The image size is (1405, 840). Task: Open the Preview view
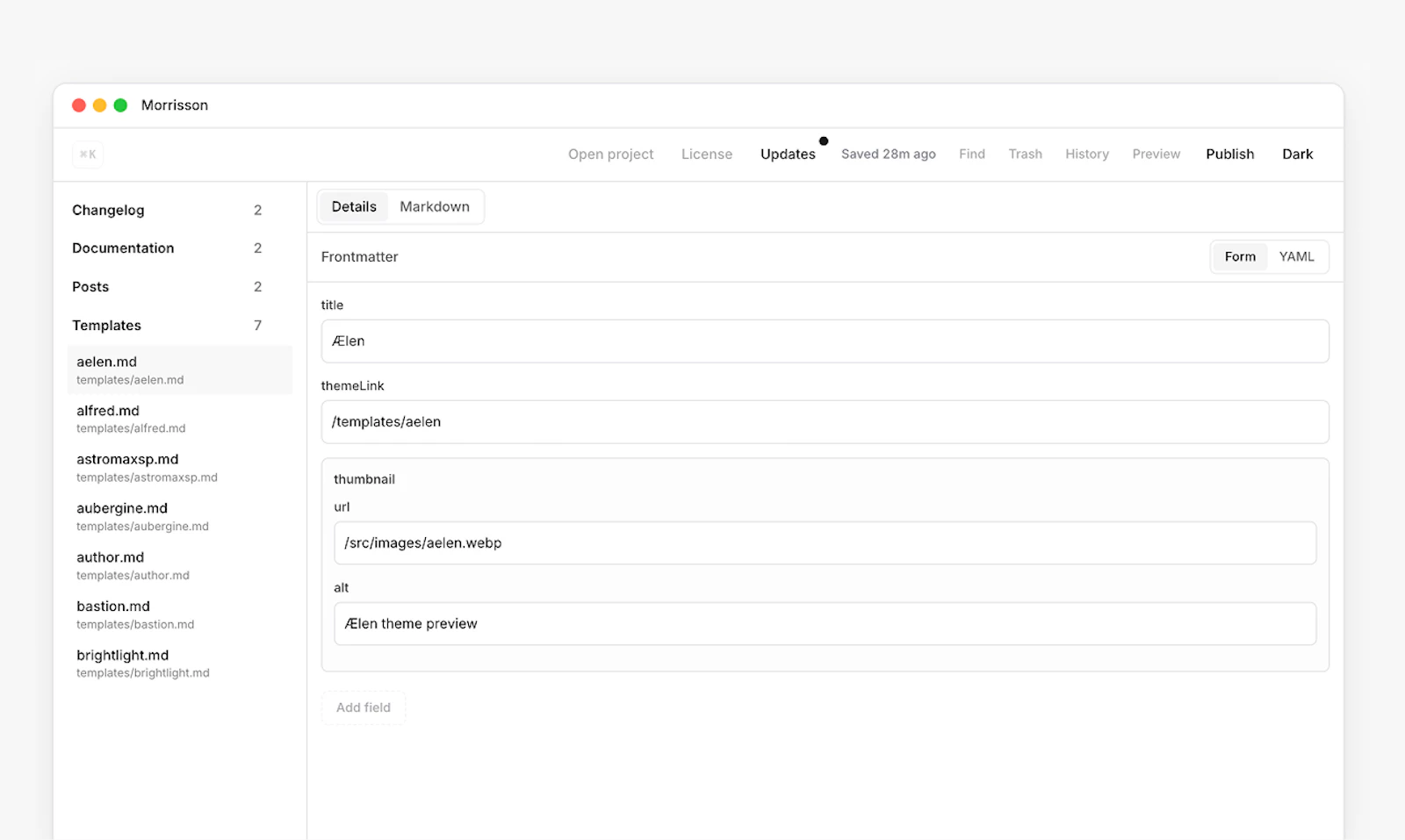(1156, 154)
